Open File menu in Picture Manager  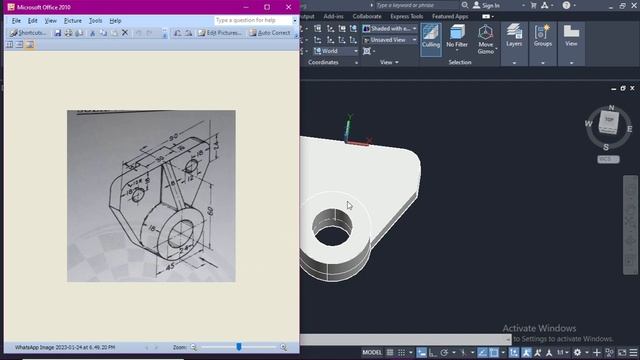pyautogui.click(x=16, y=20)
